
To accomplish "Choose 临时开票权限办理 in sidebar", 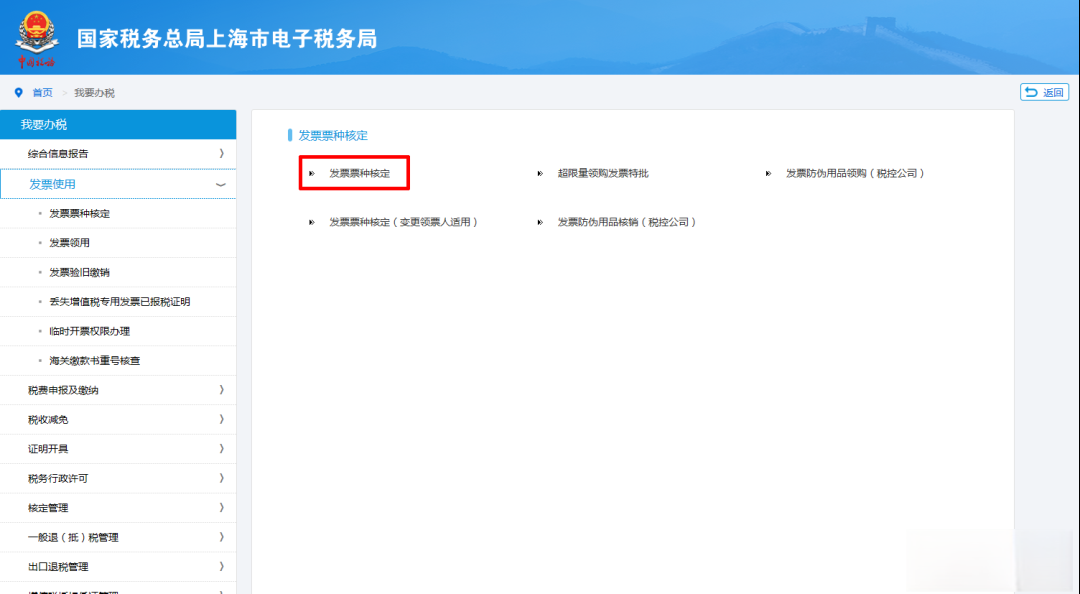I will point(89,331).
